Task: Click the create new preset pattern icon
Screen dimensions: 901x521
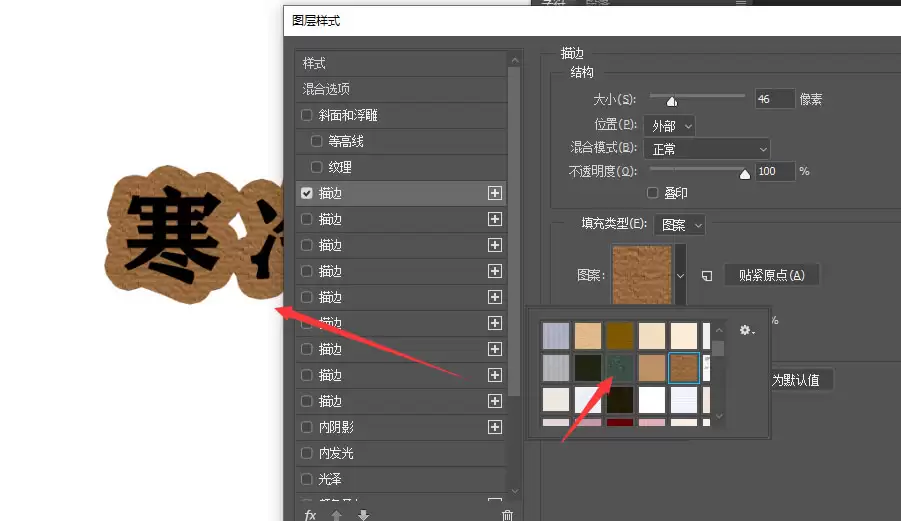Action: (x=707, y=276)
